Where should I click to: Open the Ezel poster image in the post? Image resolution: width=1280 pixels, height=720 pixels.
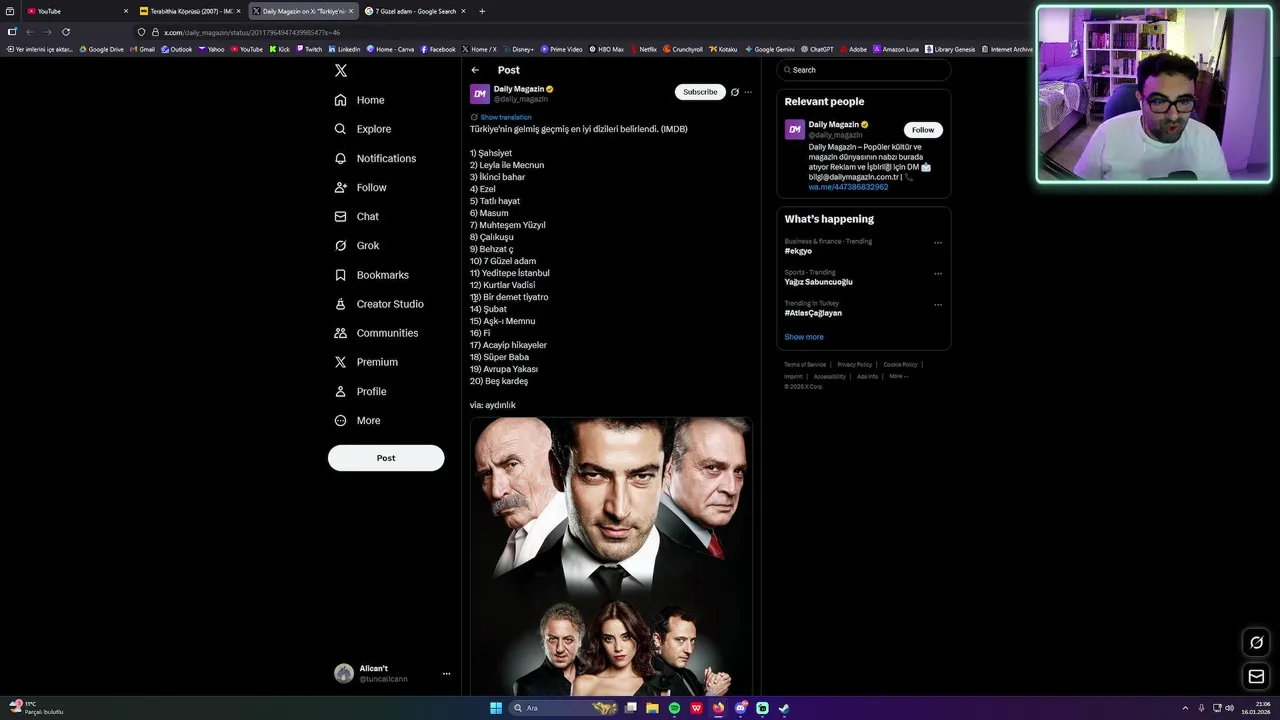(x=611, y=556)
